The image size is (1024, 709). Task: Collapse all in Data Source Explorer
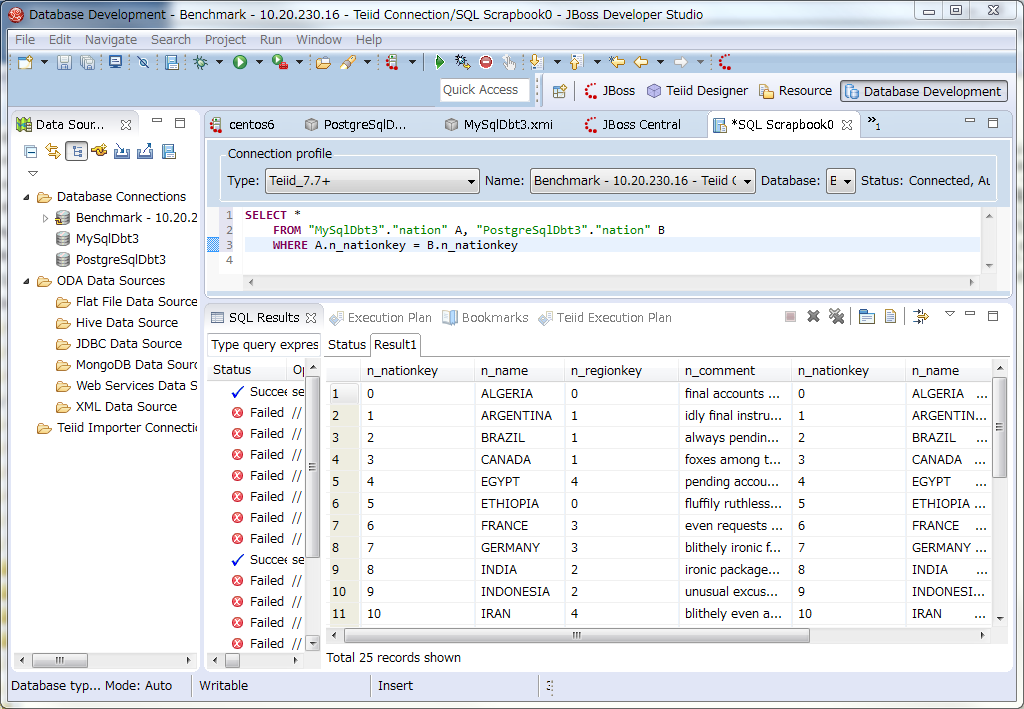click(x=30, y=152)
